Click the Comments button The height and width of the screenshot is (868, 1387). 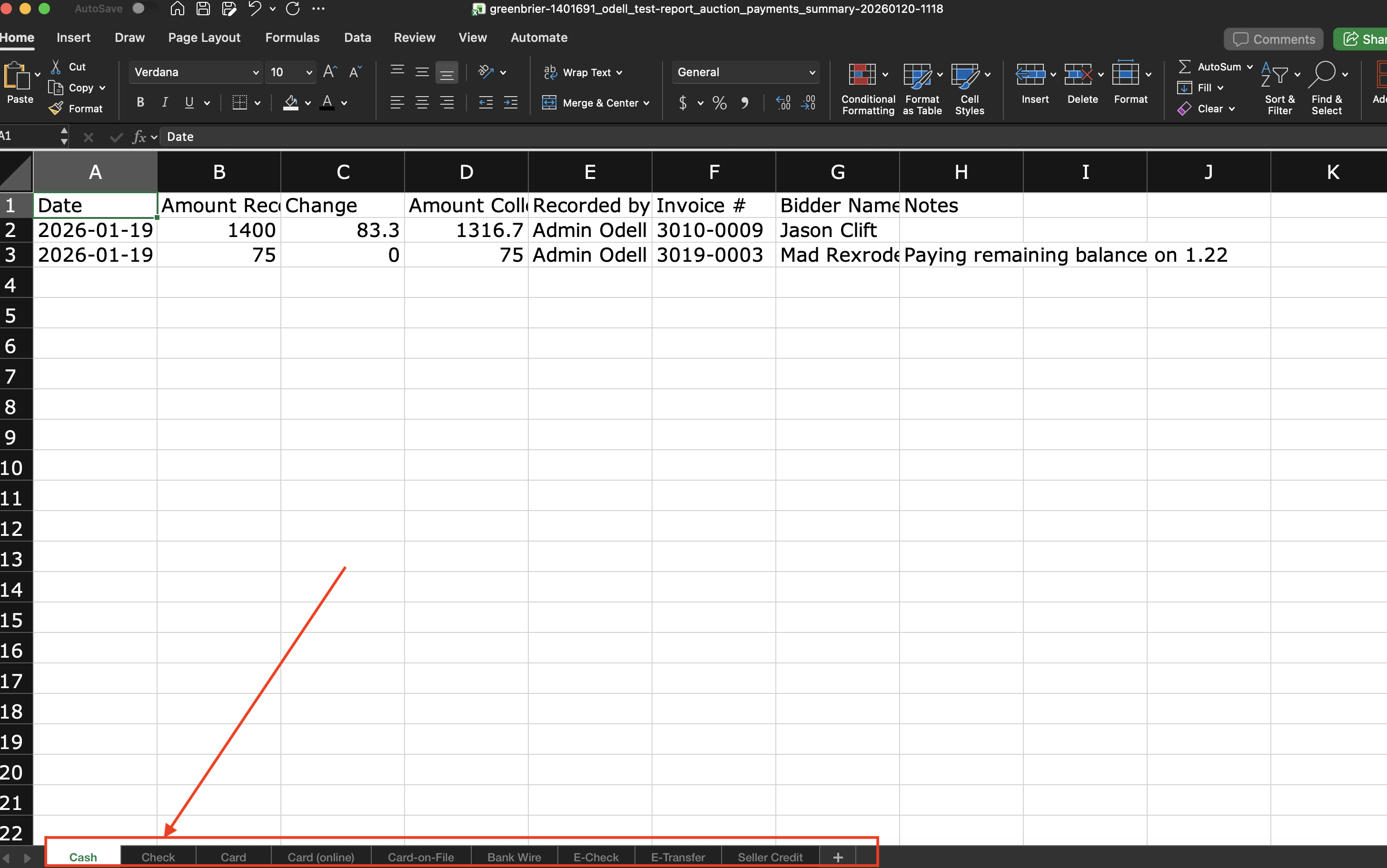[1273, 39]
